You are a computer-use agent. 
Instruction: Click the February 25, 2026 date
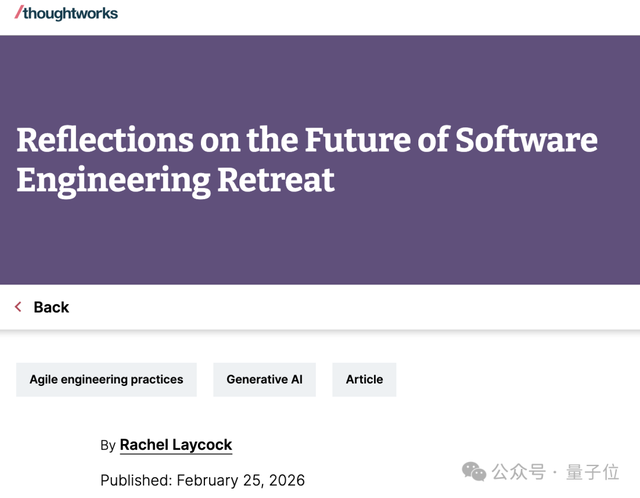pos(240,480)
